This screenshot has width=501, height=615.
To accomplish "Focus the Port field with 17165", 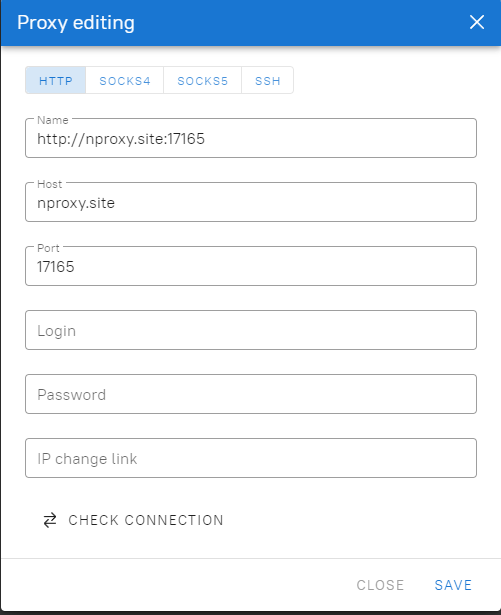I will pyautogui.click(x=251, y=266).
